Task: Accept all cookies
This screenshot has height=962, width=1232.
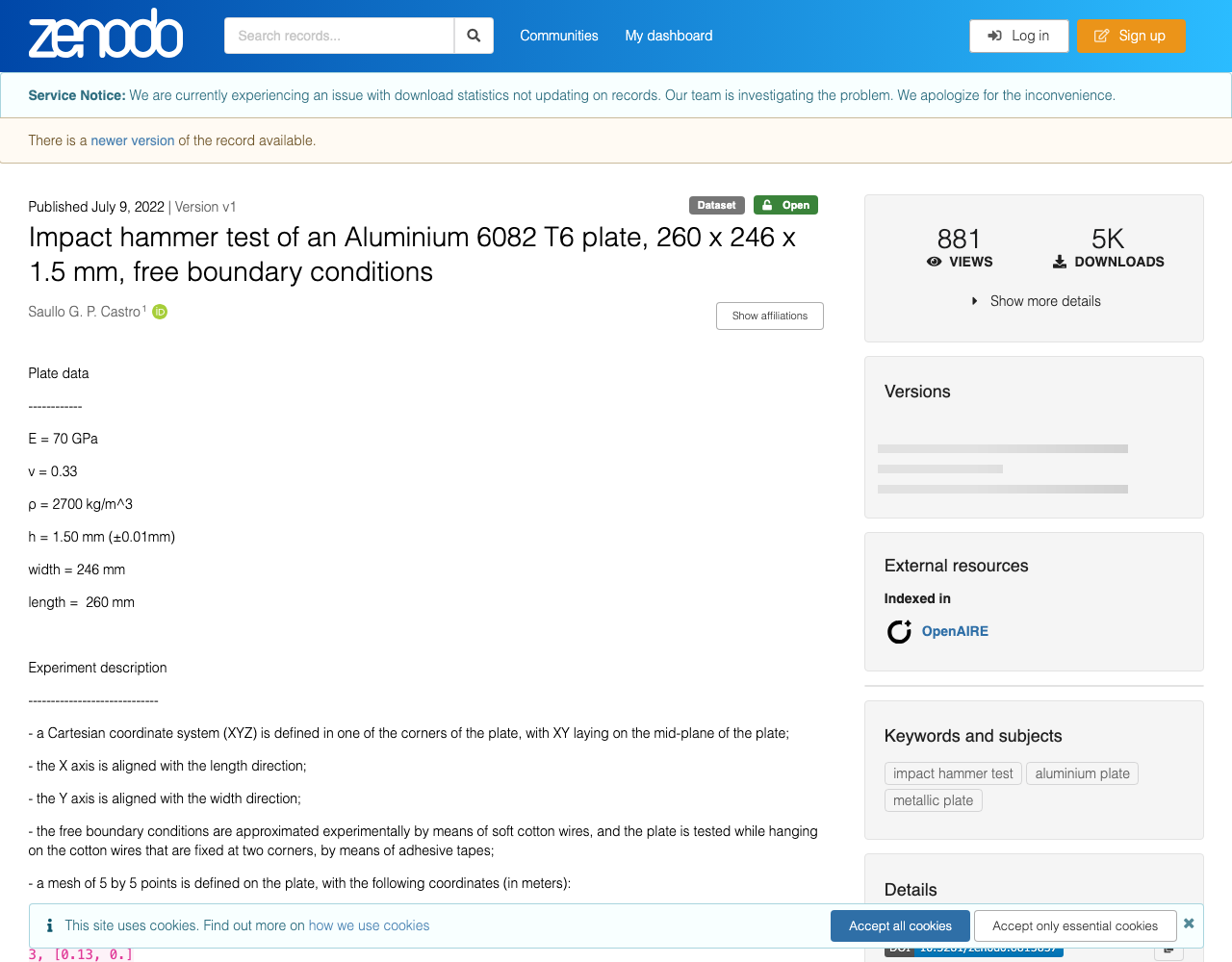Action: 900,925
